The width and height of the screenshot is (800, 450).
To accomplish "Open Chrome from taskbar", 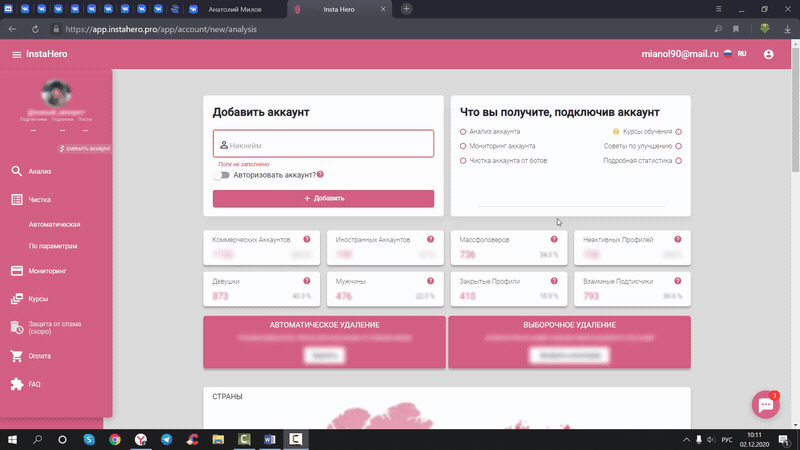I will 115,439.
